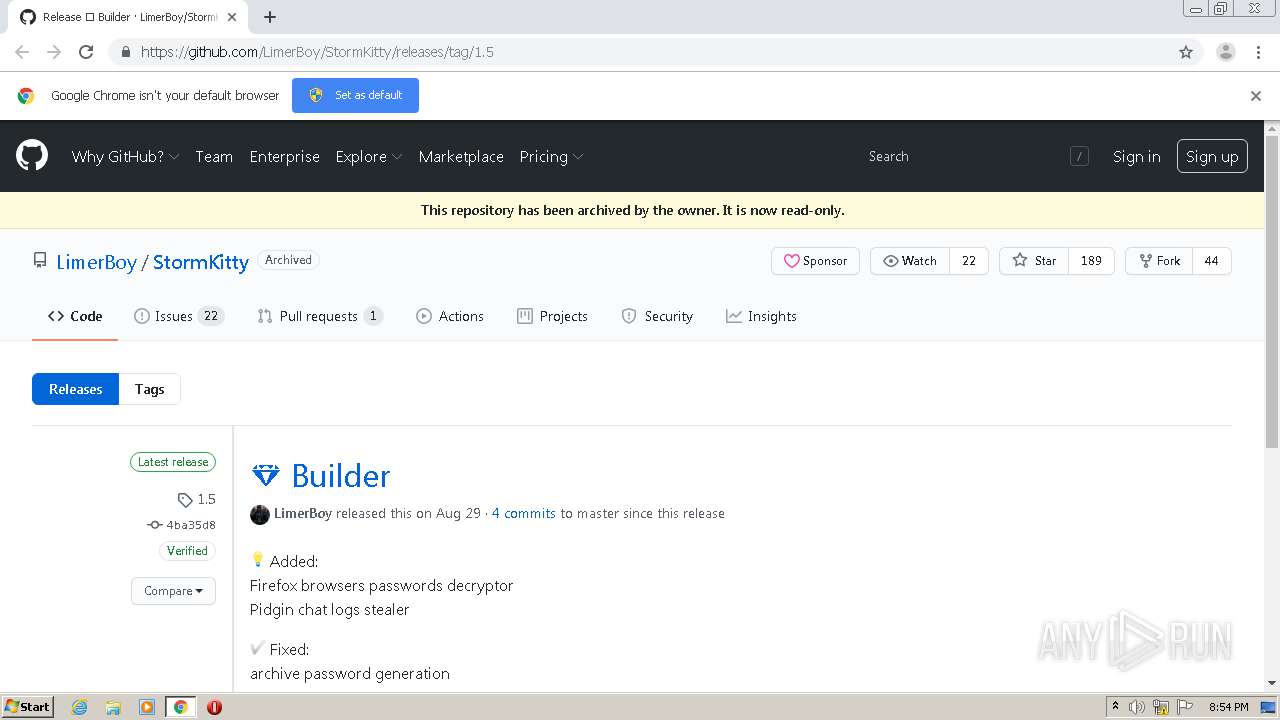This screenshot has height=720, width=1280.
Task: Click the Fork button
Action: pyautogui.click(x=1159, y=261)
